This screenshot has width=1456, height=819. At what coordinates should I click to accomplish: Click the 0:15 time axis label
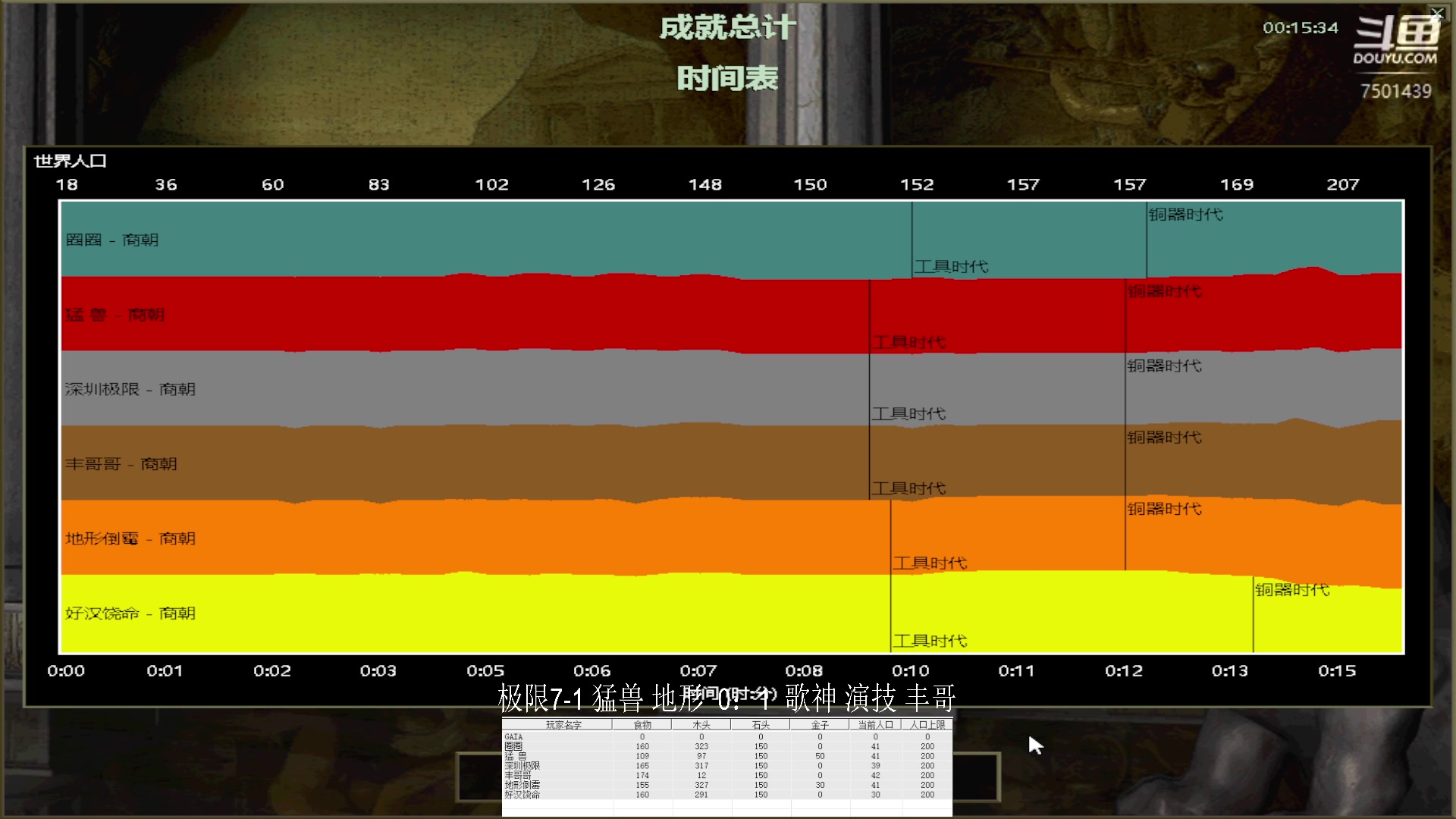click(x=1337, y=671)
